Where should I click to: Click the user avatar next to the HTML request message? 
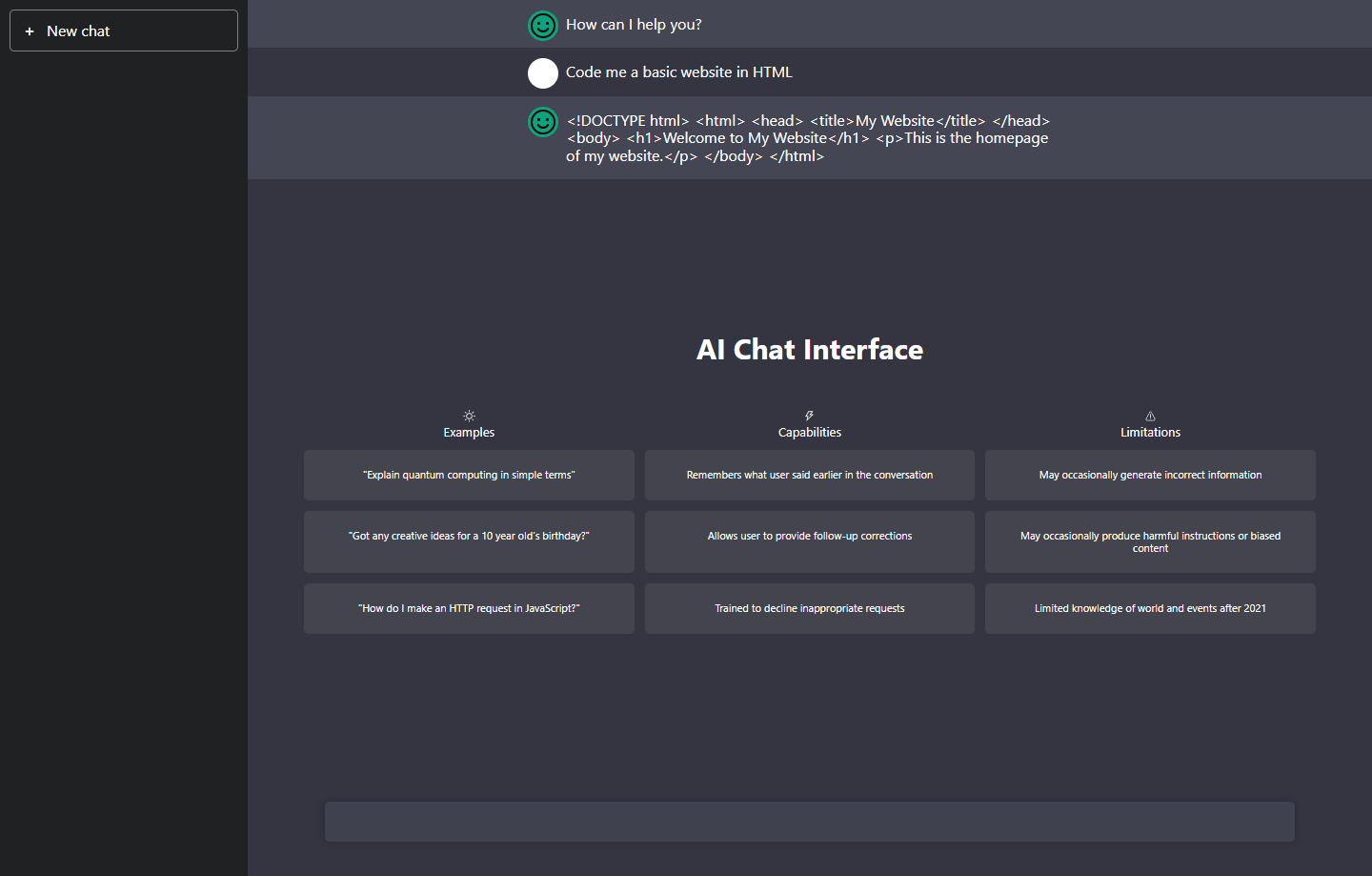pyautogui.click(x=543, y=72)
